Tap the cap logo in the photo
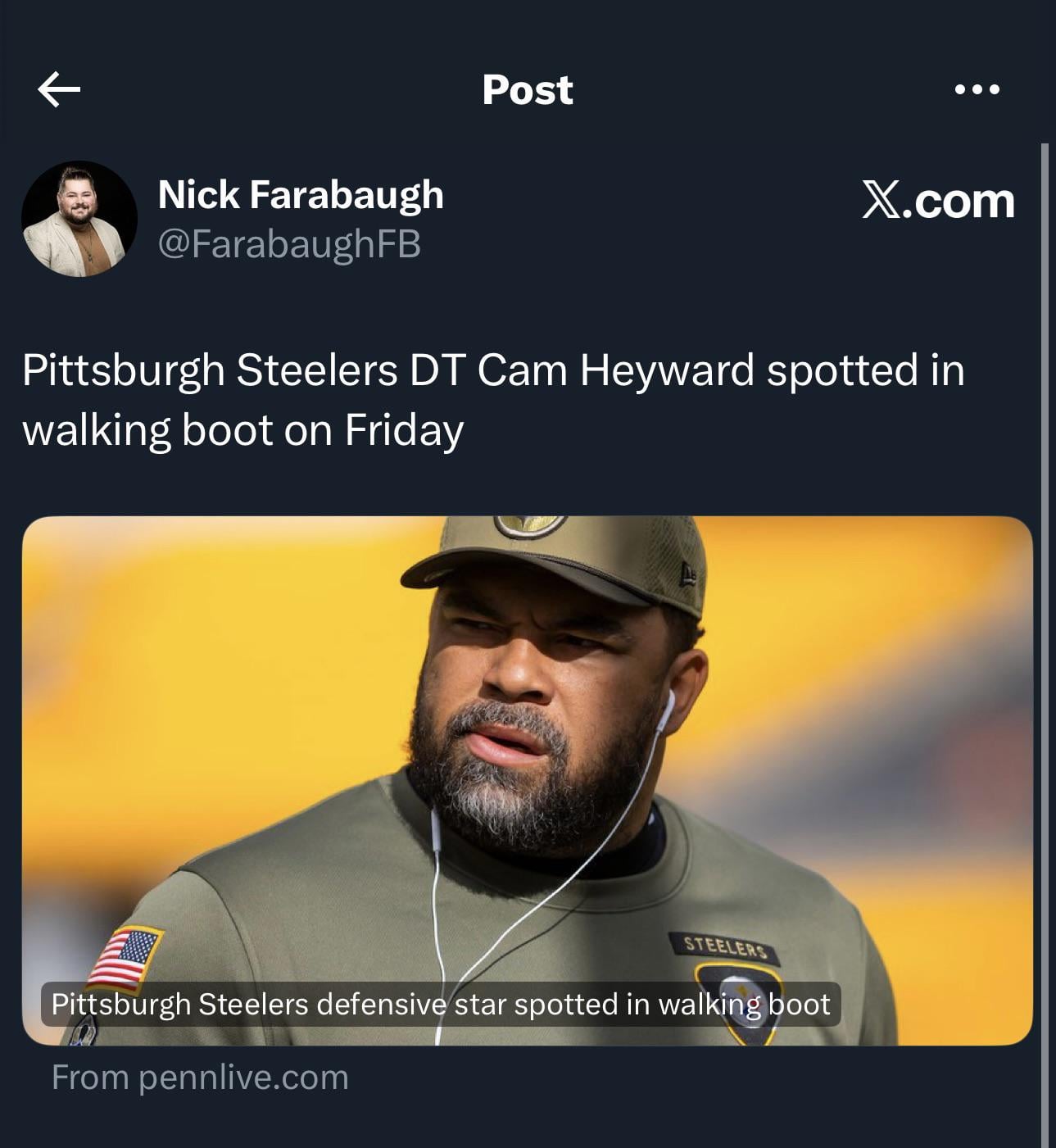Image resolution: width=1056 pixels, height=1148 pixels. (x=530, y=526)
